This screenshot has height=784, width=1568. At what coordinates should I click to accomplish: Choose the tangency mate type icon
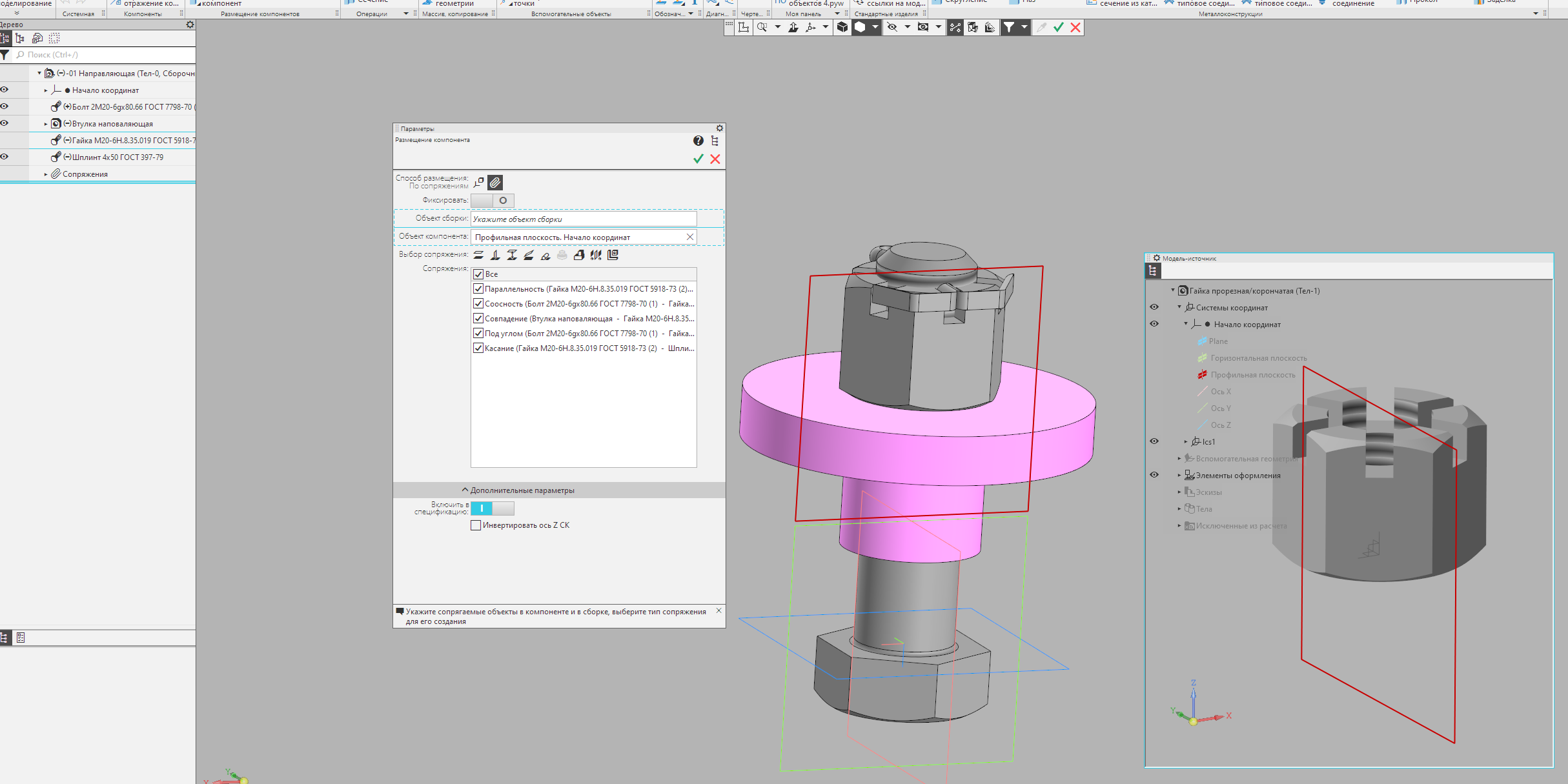[545, 255]
